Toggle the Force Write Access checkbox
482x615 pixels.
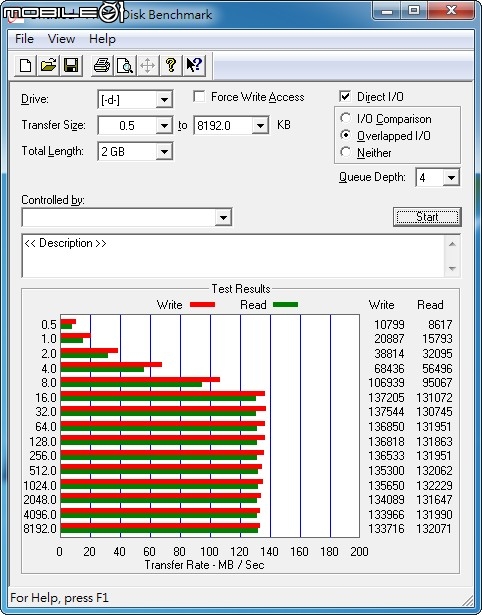point(199,96)
